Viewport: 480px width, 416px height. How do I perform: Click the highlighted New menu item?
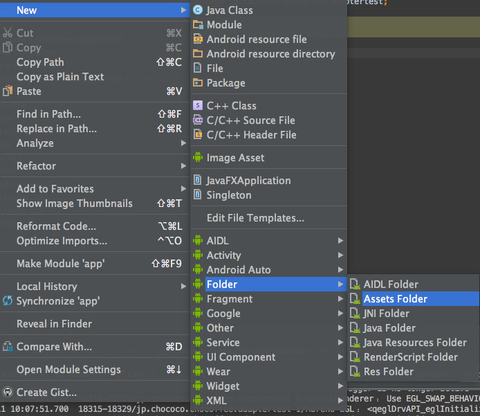tap(95, 10)
